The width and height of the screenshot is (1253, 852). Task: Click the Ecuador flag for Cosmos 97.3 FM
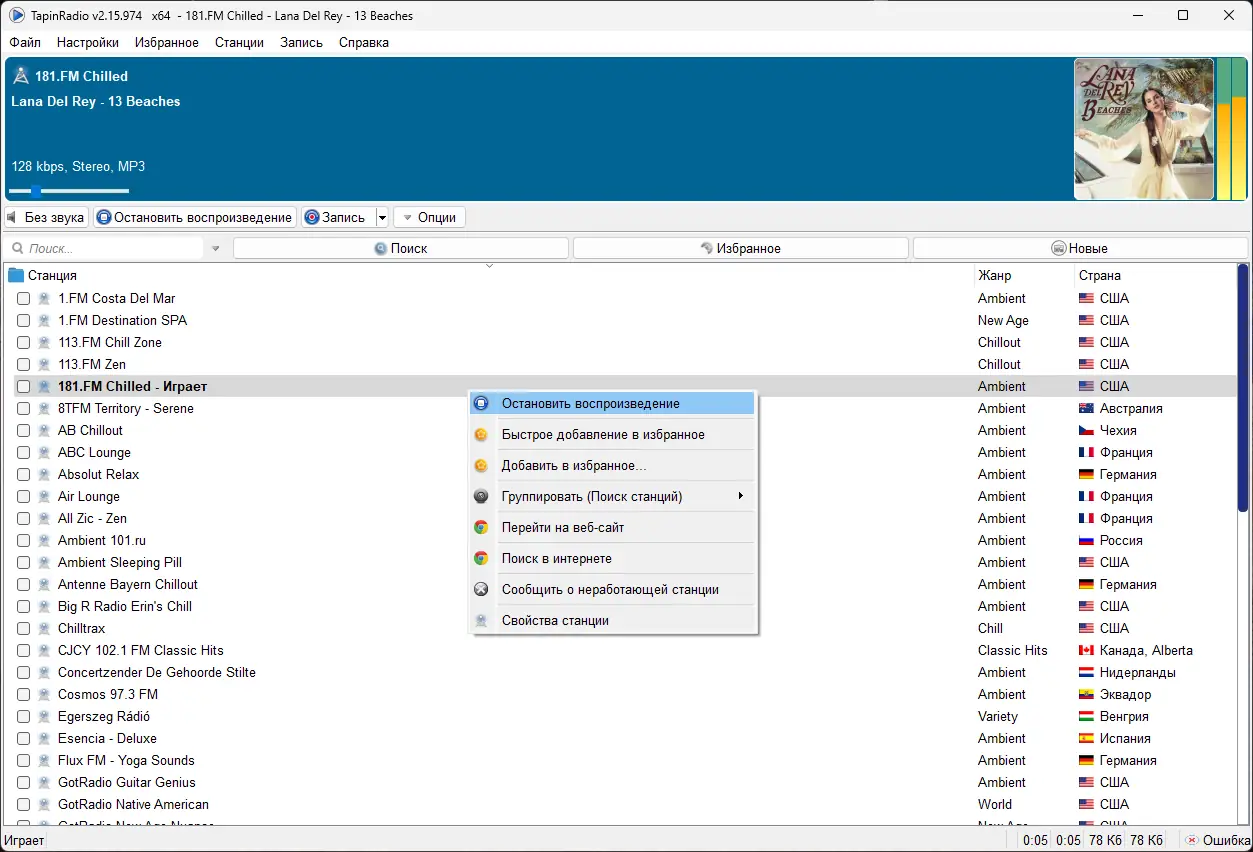1086,694
